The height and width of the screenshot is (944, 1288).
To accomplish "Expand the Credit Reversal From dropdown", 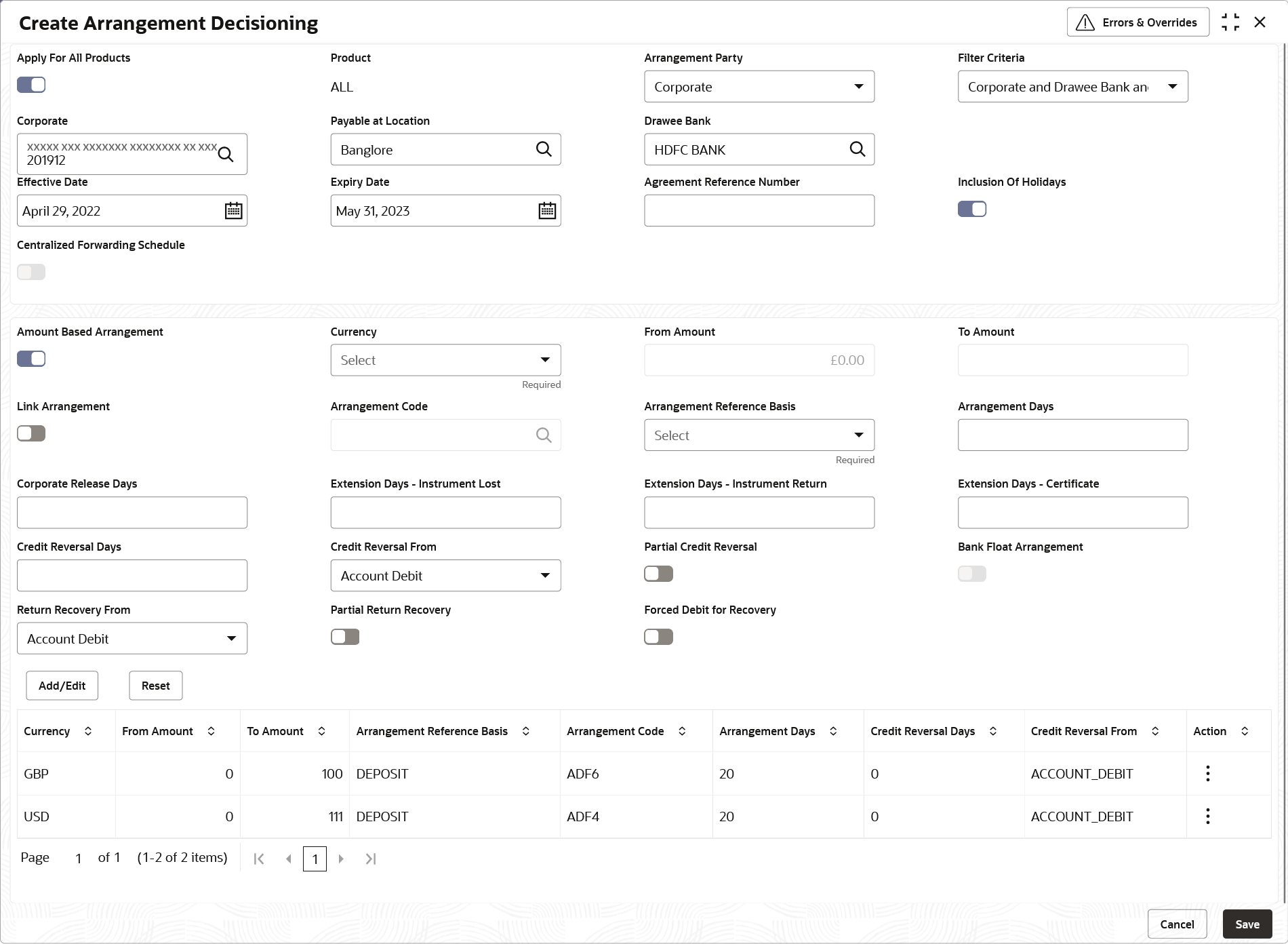I will coord(445,576).
